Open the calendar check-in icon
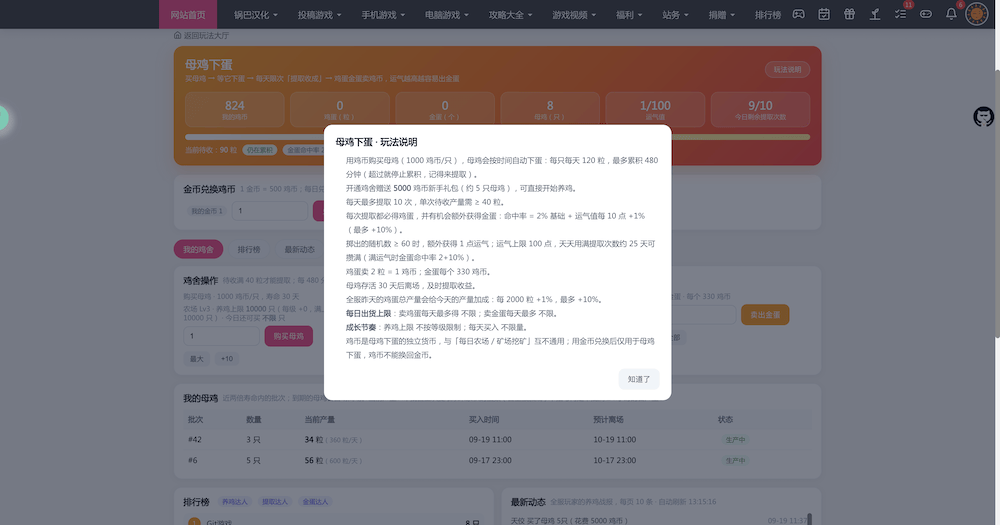Image resolution: width=1000 pixels, height=525 pixels. coord(824,14)
